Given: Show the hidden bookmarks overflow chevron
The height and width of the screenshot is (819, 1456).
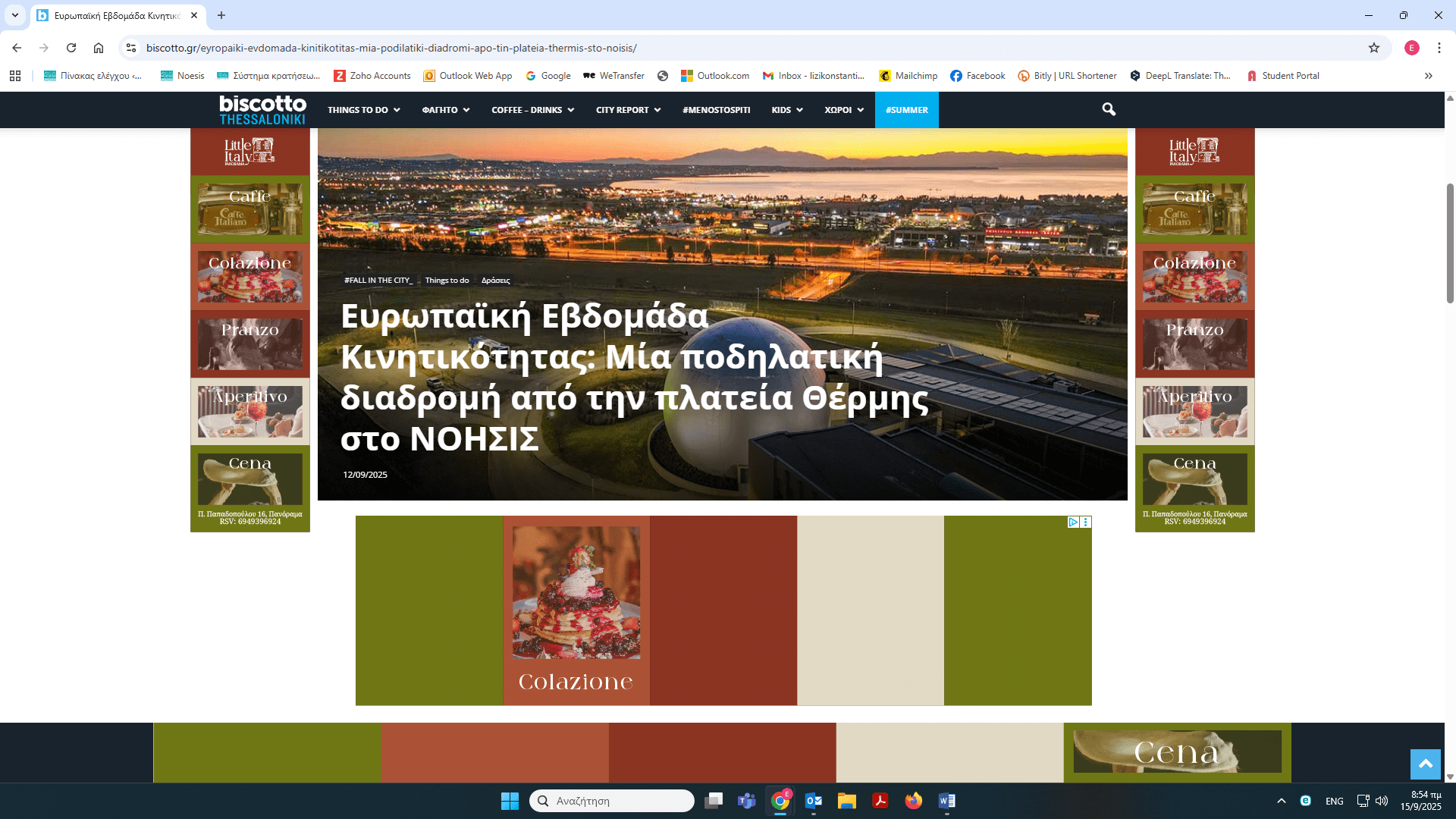Looking at the screenshot, I should 1429,76.
